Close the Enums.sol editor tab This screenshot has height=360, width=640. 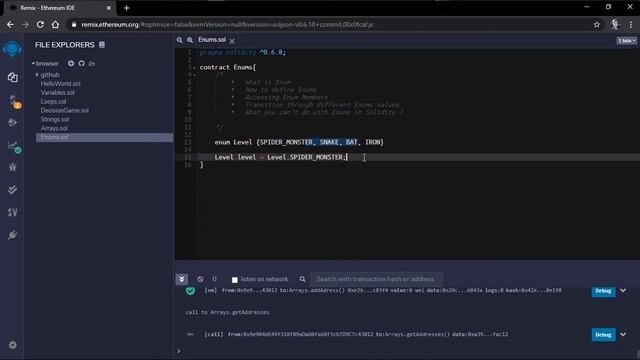pyautogui.click(x=232, y=41)
